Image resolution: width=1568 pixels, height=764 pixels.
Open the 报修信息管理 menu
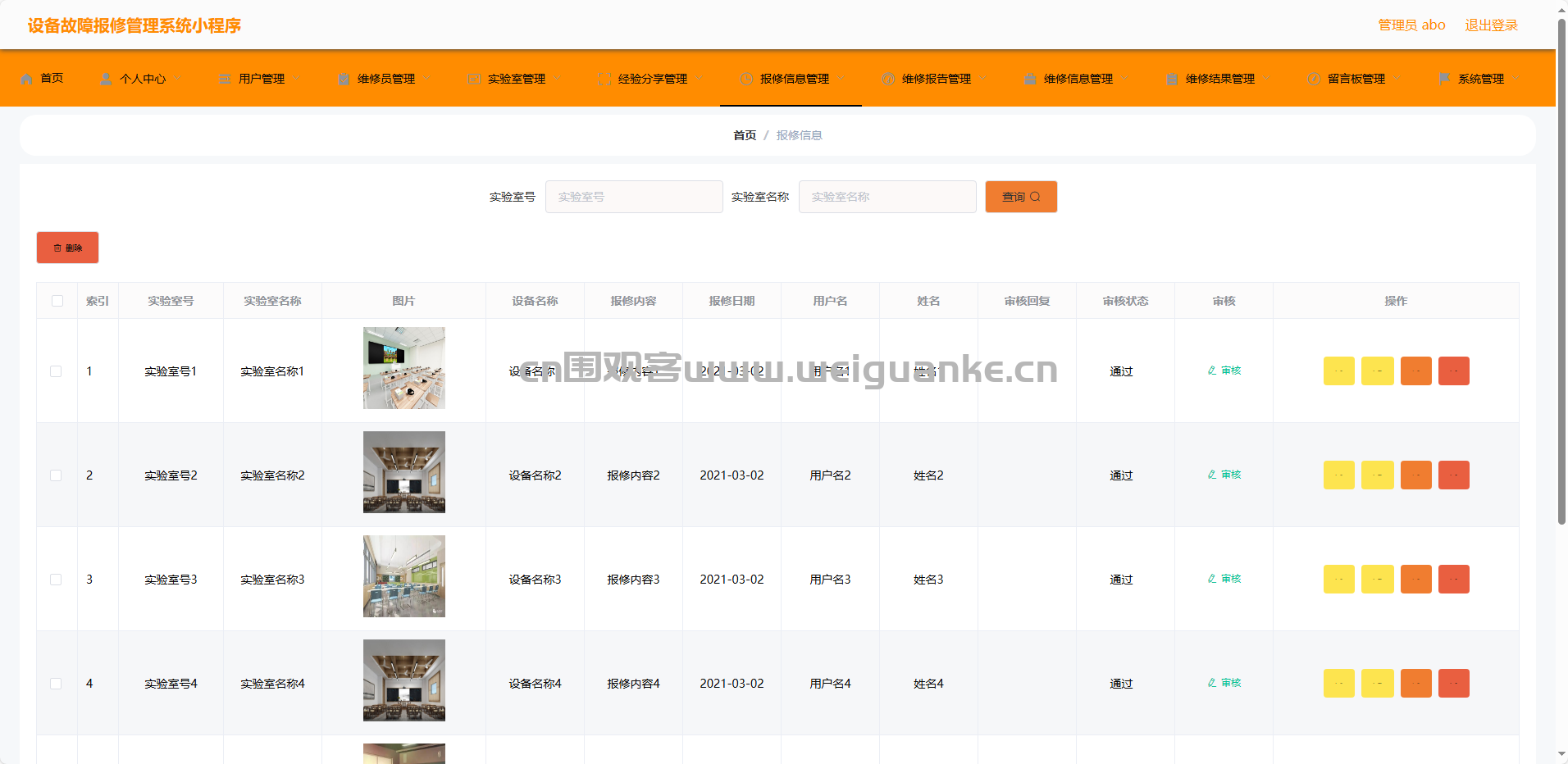791,79
